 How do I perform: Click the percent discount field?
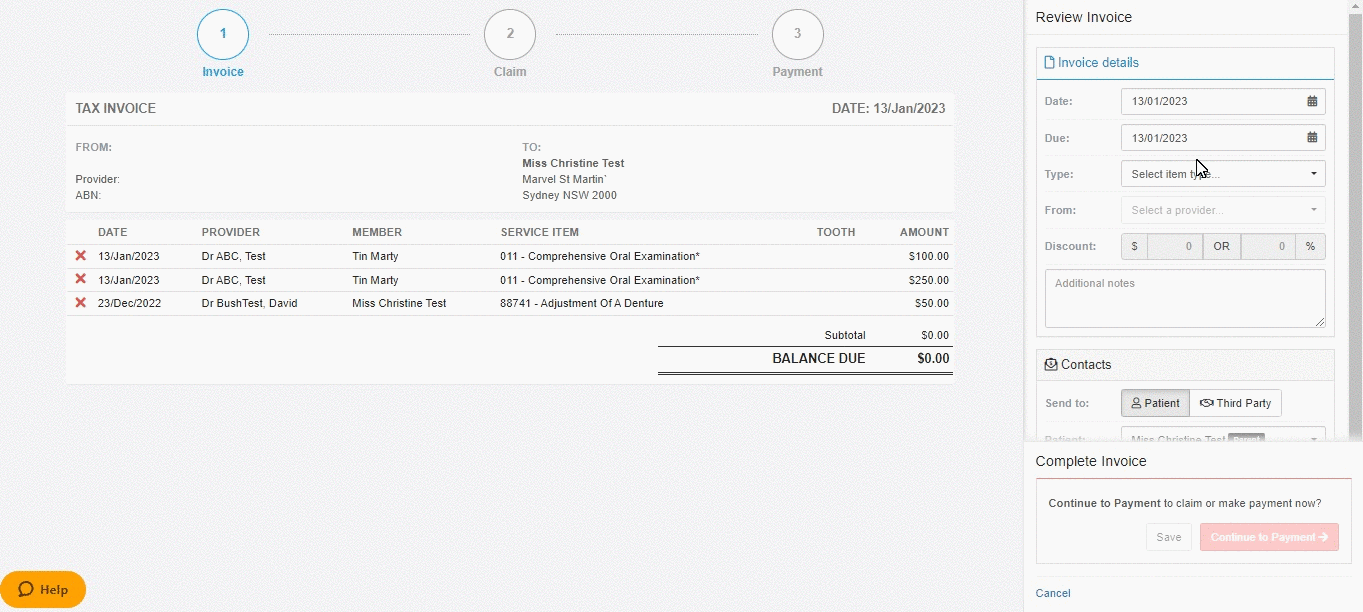(x=1268, y=246)
